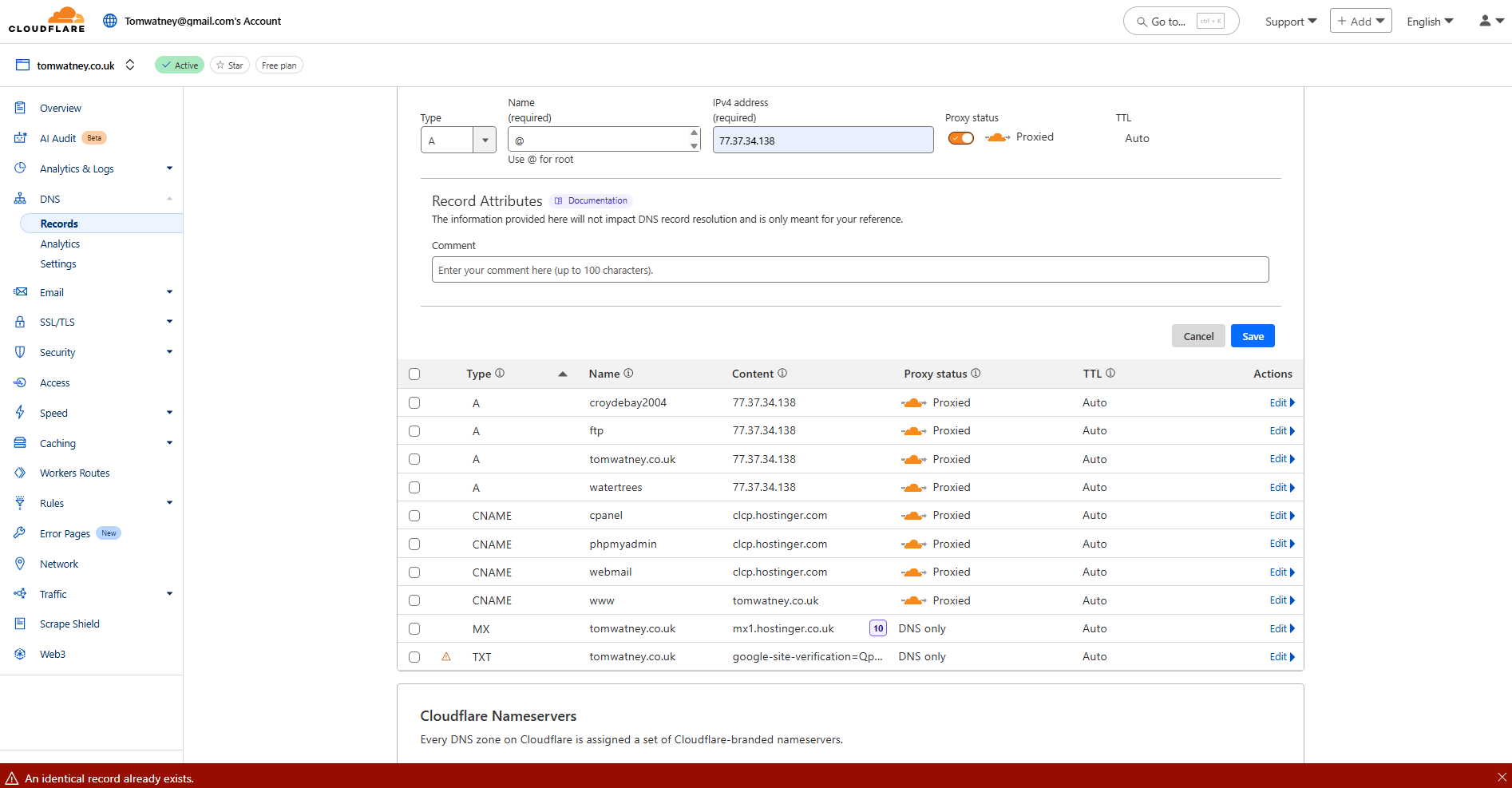Open the Go to search box
Image resolution: width=1512 pixels, height=788 pixels.
pos(1181,22)
